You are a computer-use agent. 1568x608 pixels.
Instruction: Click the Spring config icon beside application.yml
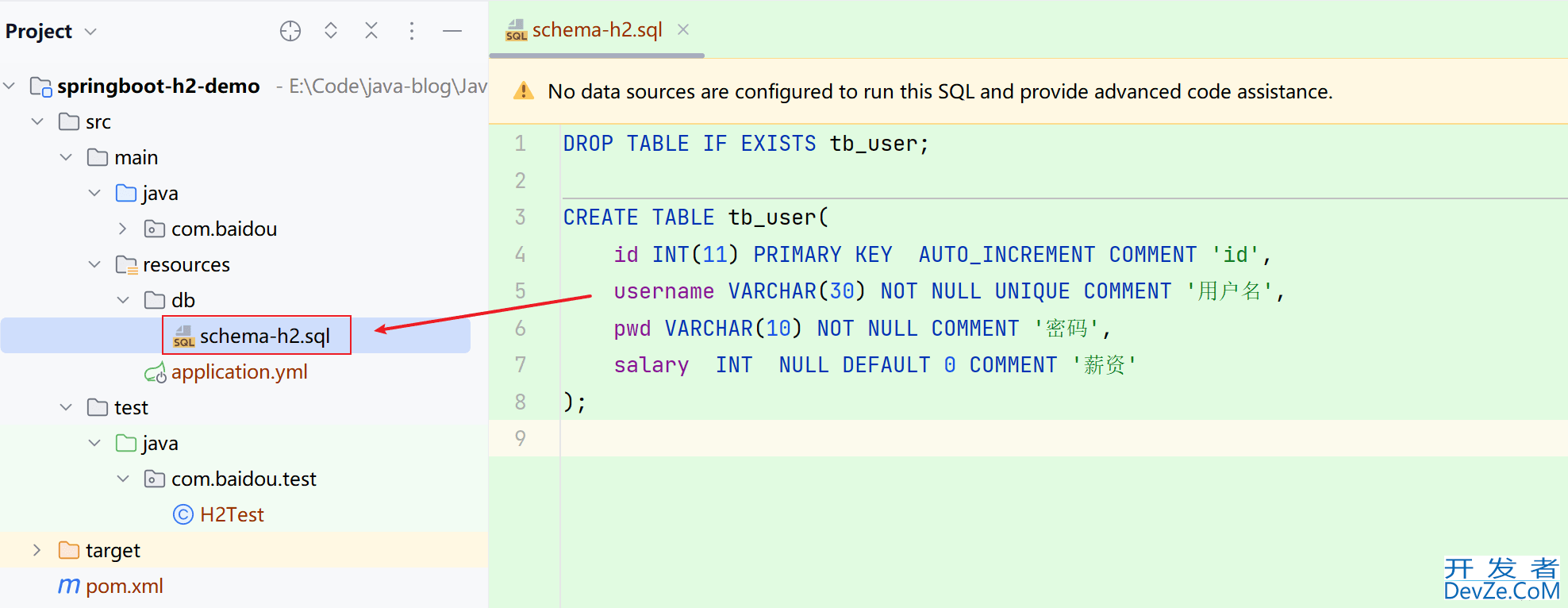click(x=156, y=372)
